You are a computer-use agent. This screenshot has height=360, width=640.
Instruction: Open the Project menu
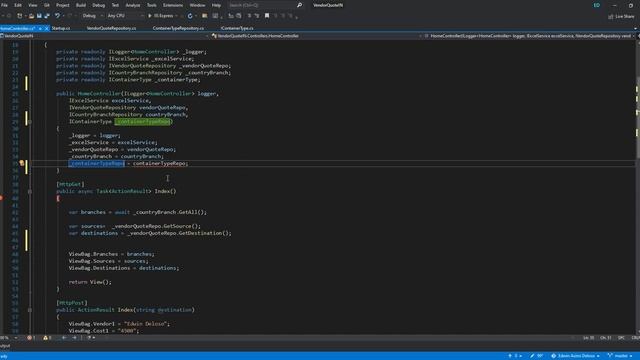[62, 5]
